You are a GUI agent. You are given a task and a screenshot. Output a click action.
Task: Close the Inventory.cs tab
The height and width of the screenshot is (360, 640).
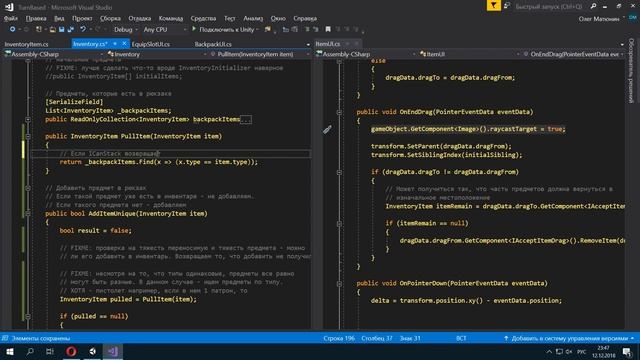(x=124, y=44)
